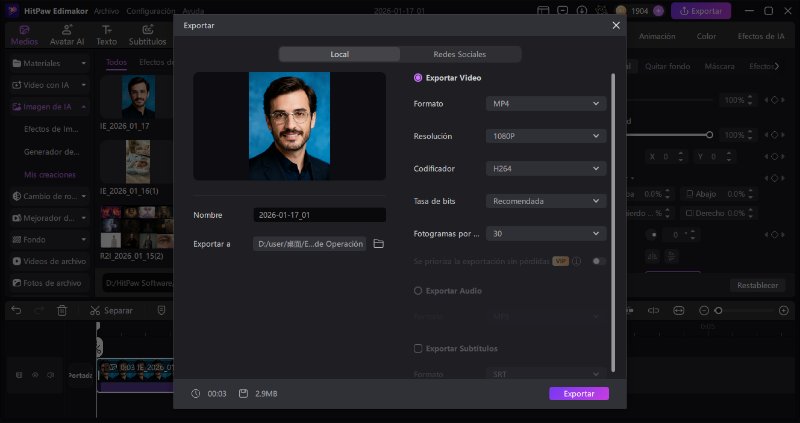Open Videos de archivo in sidebar
The width and height of the screenshot is (800, 423).
point(49,261)
